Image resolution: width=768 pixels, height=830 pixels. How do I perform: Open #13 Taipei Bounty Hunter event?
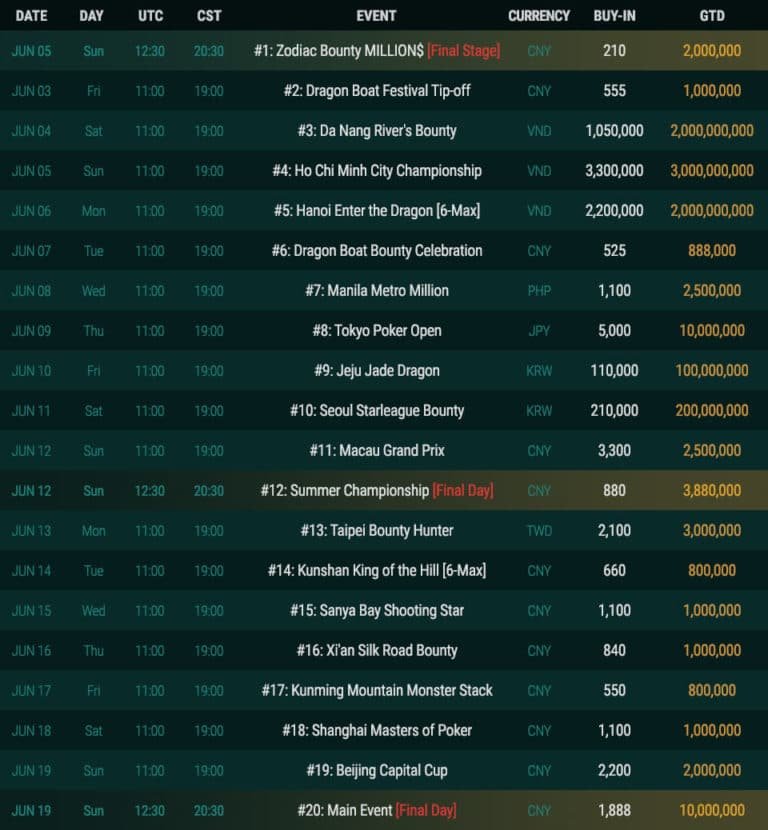coord(376,530)
